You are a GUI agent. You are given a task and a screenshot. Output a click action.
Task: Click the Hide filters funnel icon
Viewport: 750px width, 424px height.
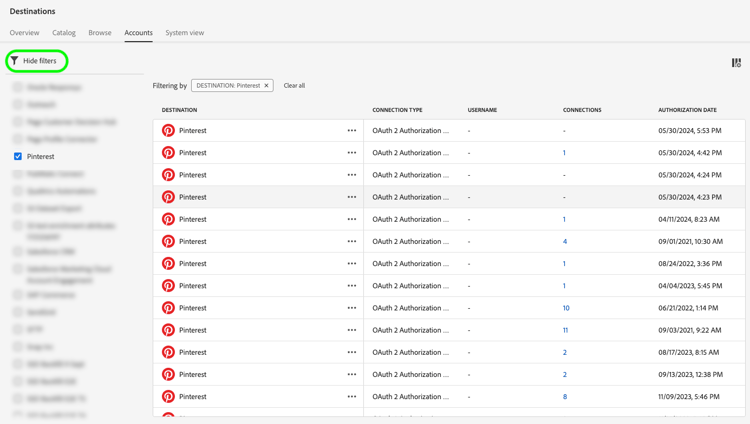[x=15, y=61]
